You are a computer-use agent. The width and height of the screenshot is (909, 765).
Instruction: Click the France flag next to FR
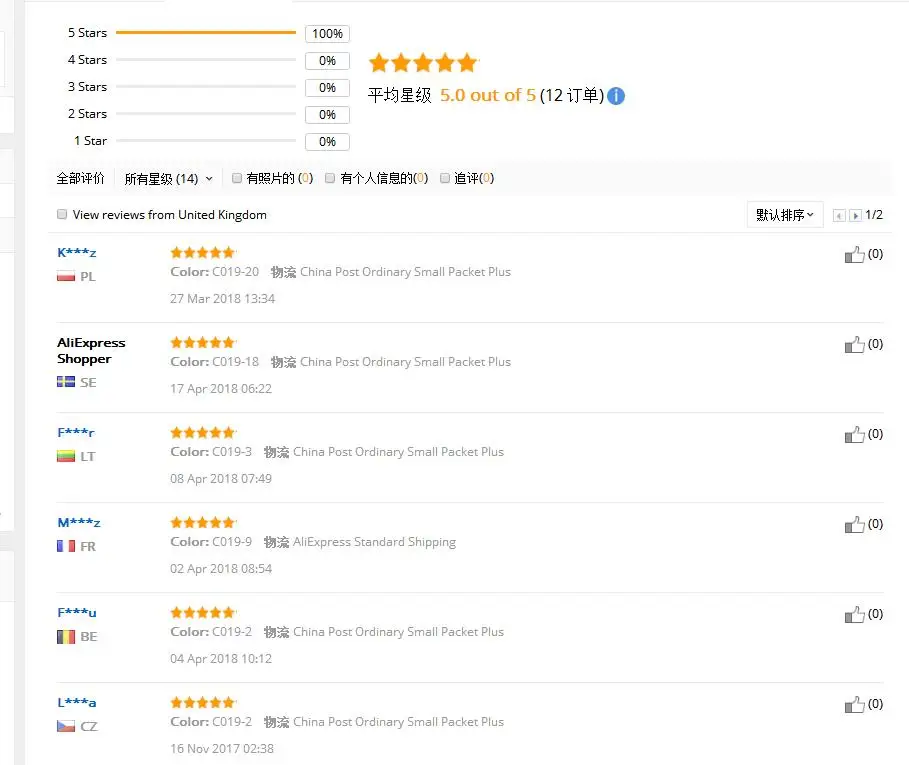pyautogui.click(x=66, y=546)
